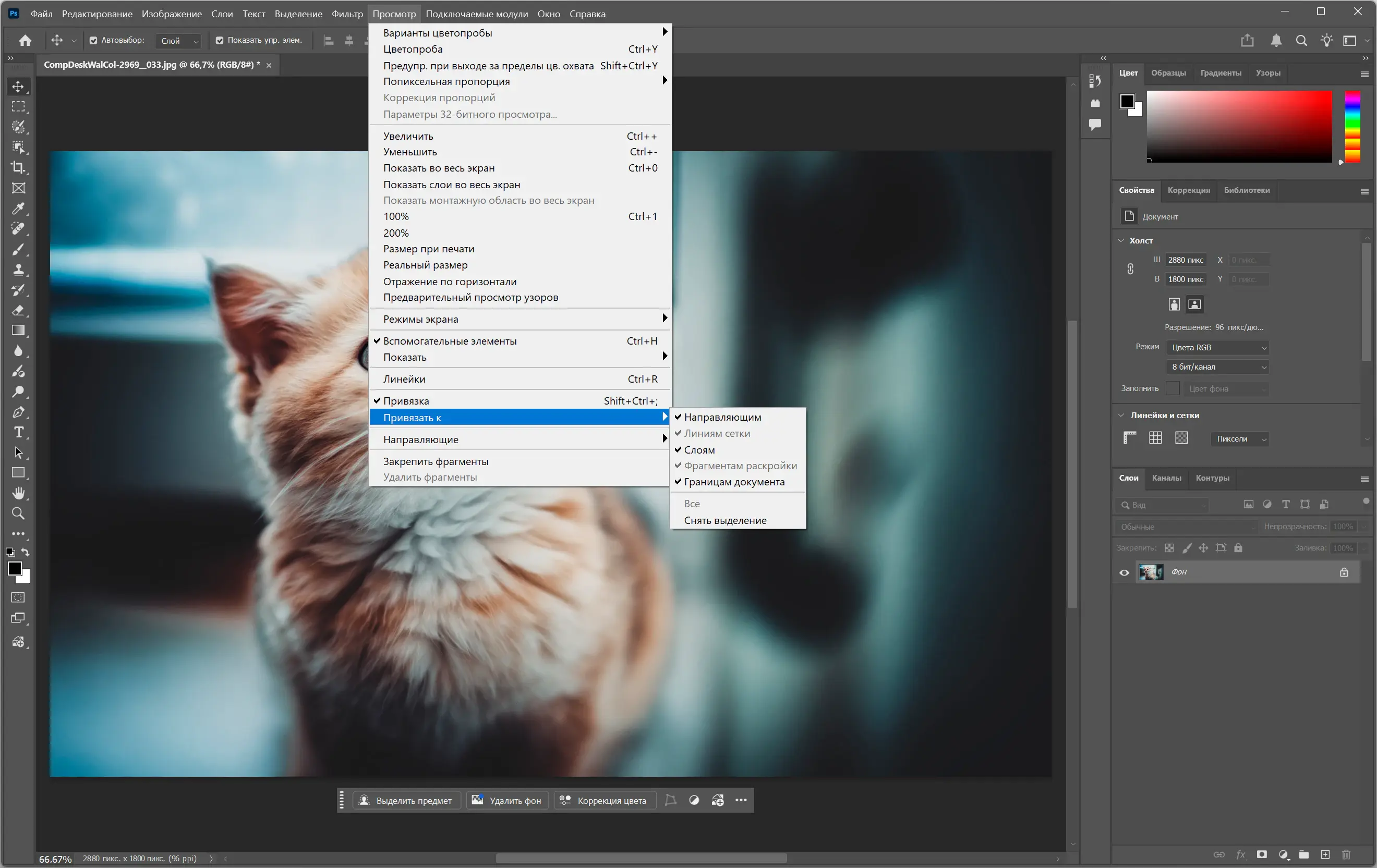Select the Horizontal Type tool

[x=18, y=433]
